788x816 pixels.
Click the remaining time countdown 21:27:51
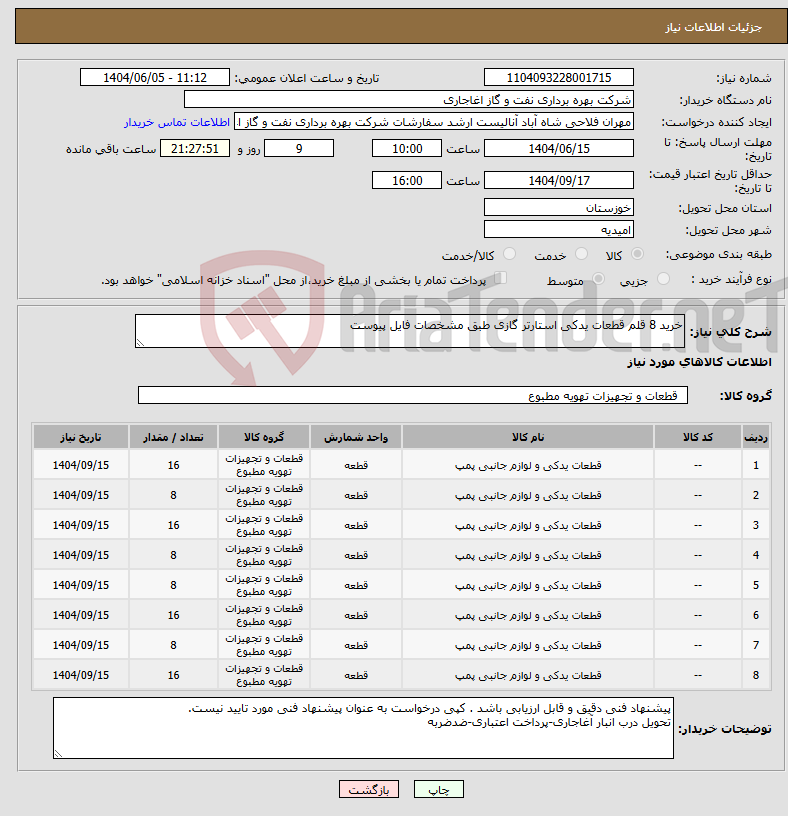coord(195,148)
